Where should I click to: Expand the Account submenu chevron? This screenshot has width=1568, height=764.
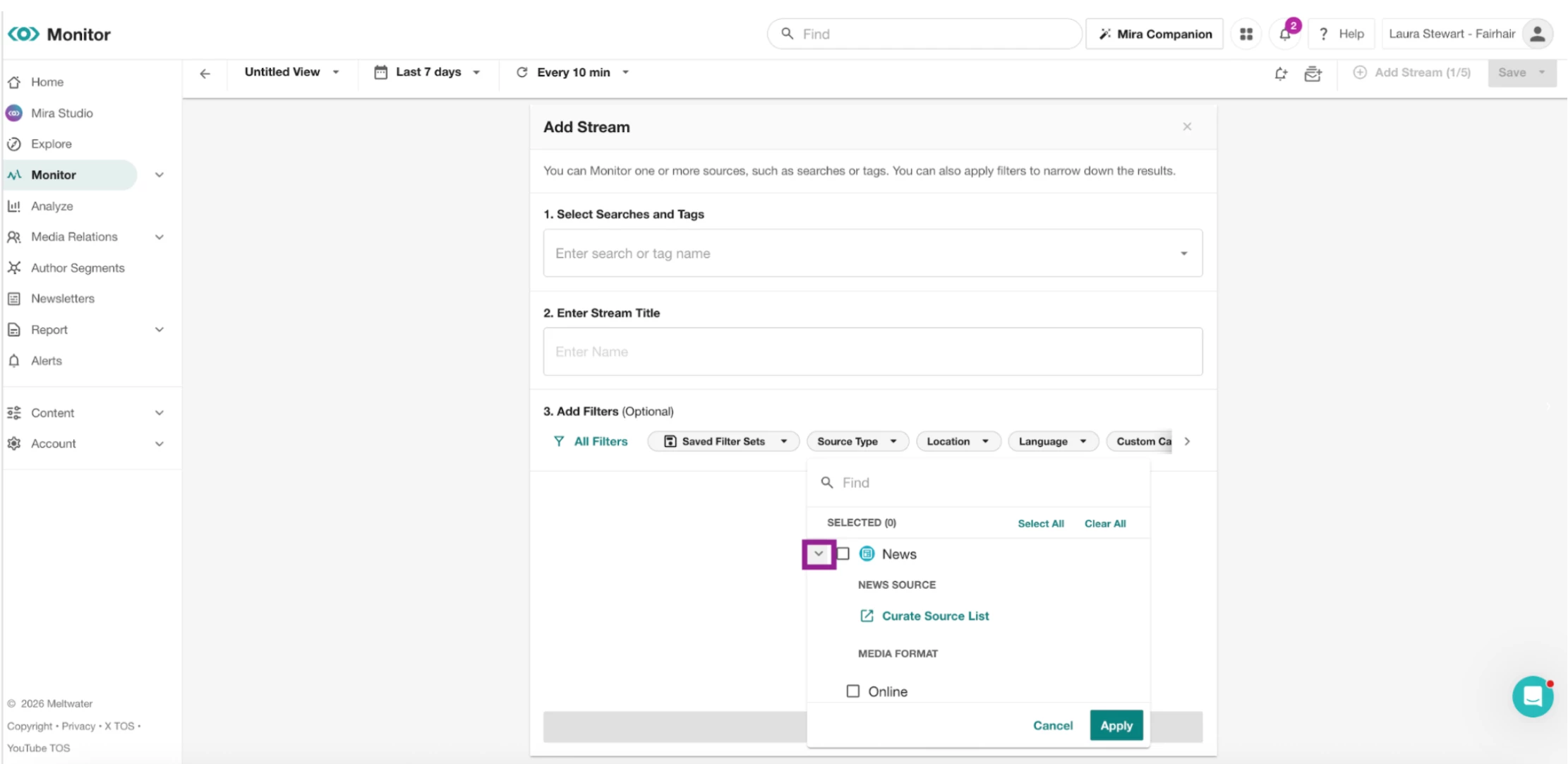(159, 443)
